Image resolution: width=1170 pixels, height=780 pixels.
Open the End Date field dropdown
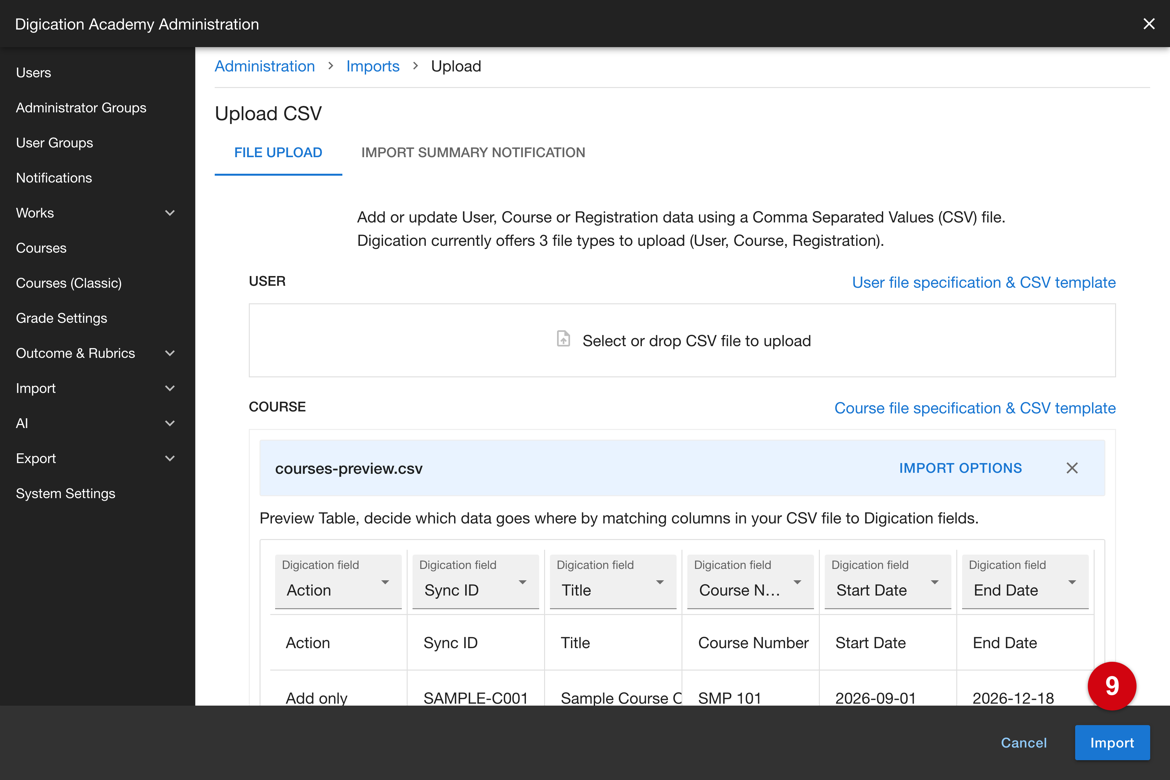coord(1024,581)
